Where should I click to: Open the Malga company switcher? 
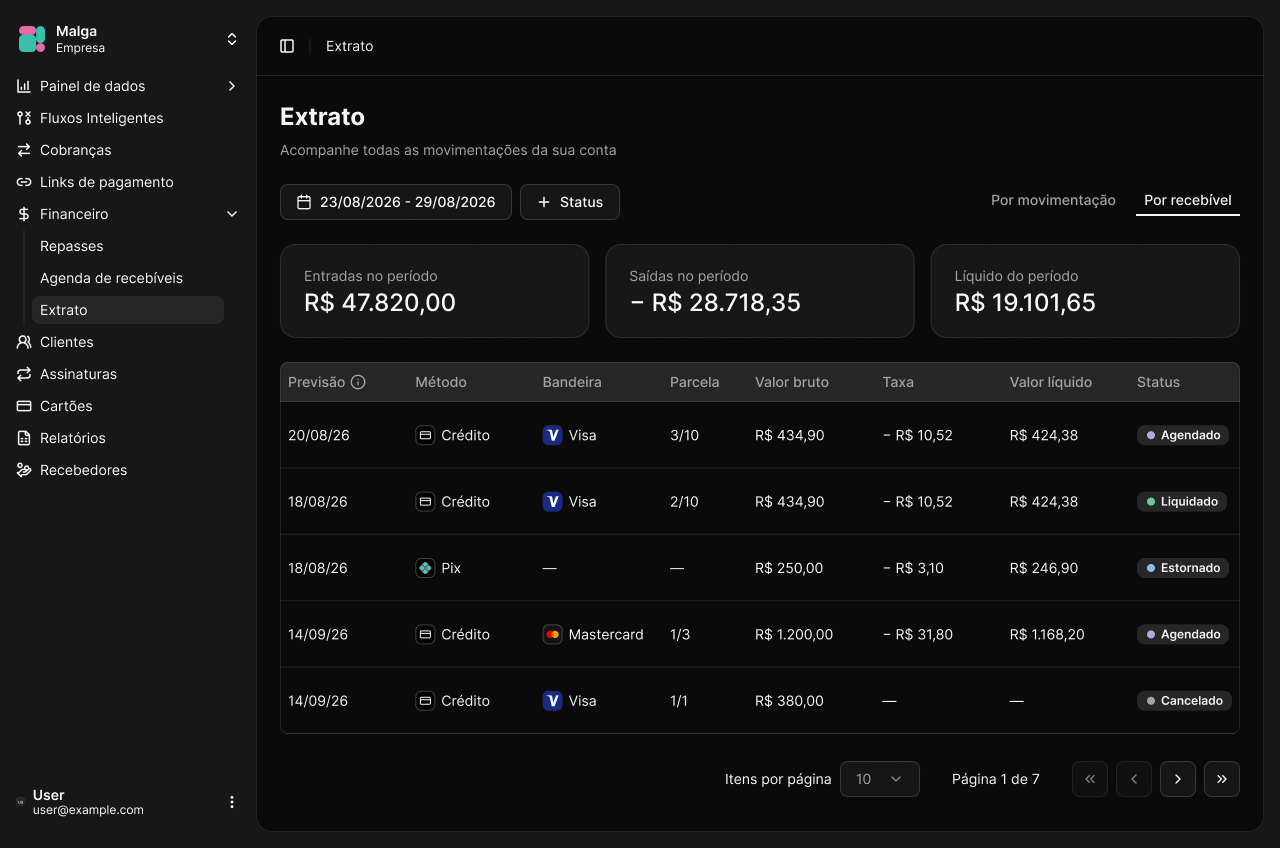click(232, 39)
